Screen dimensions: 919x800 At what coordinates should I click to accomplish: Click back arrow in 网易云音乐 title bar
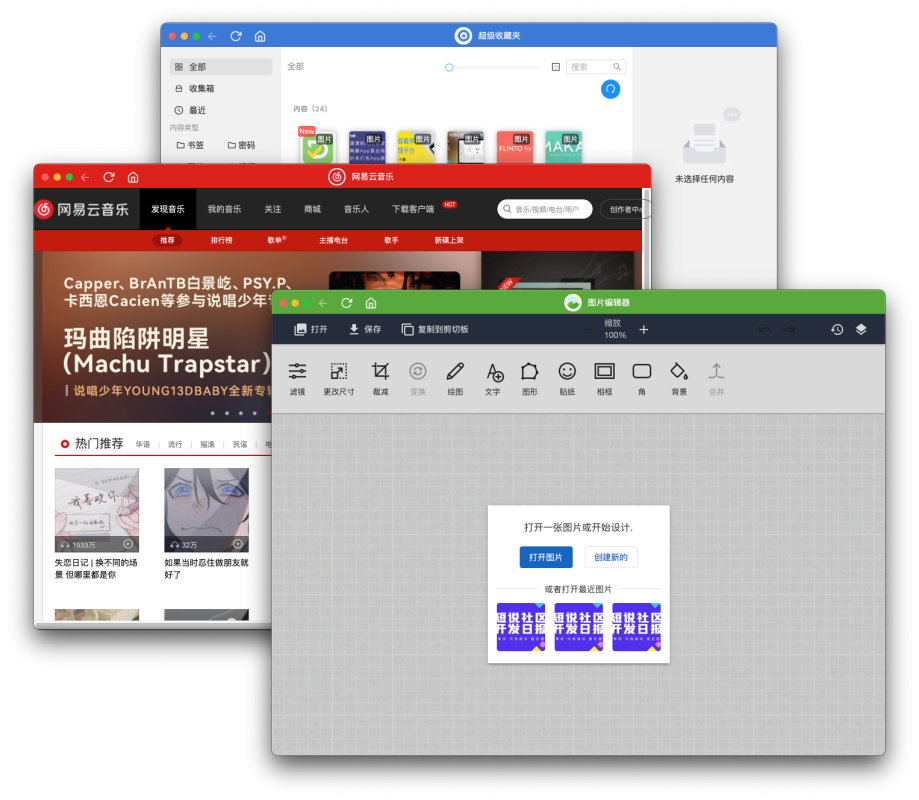(85, 177)
